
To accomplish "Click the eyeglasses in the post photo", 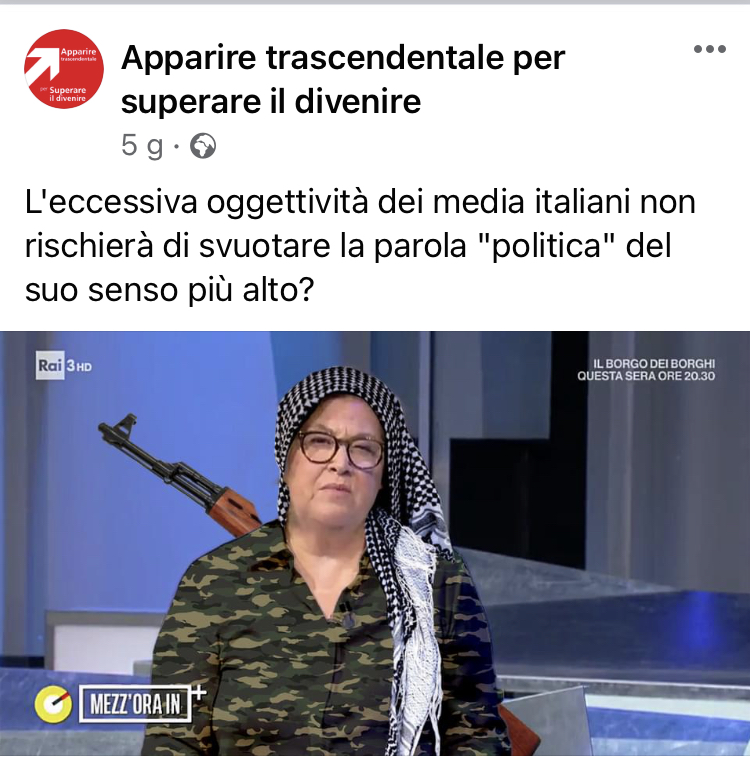I will [340, 449].
